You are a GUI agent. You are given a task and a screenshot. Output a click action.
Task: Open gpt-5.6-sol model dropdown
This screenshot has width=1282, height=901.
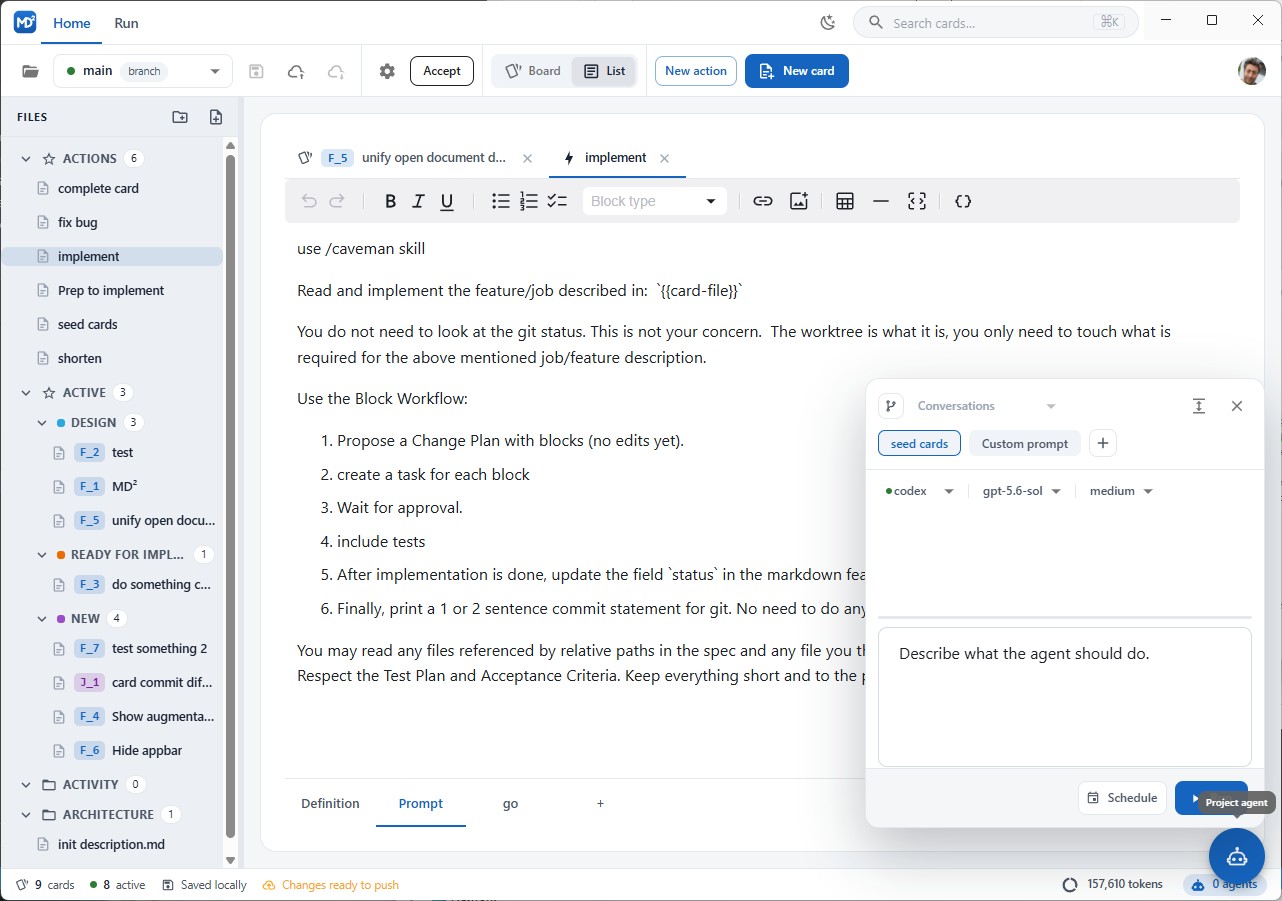click(1022, 491)
